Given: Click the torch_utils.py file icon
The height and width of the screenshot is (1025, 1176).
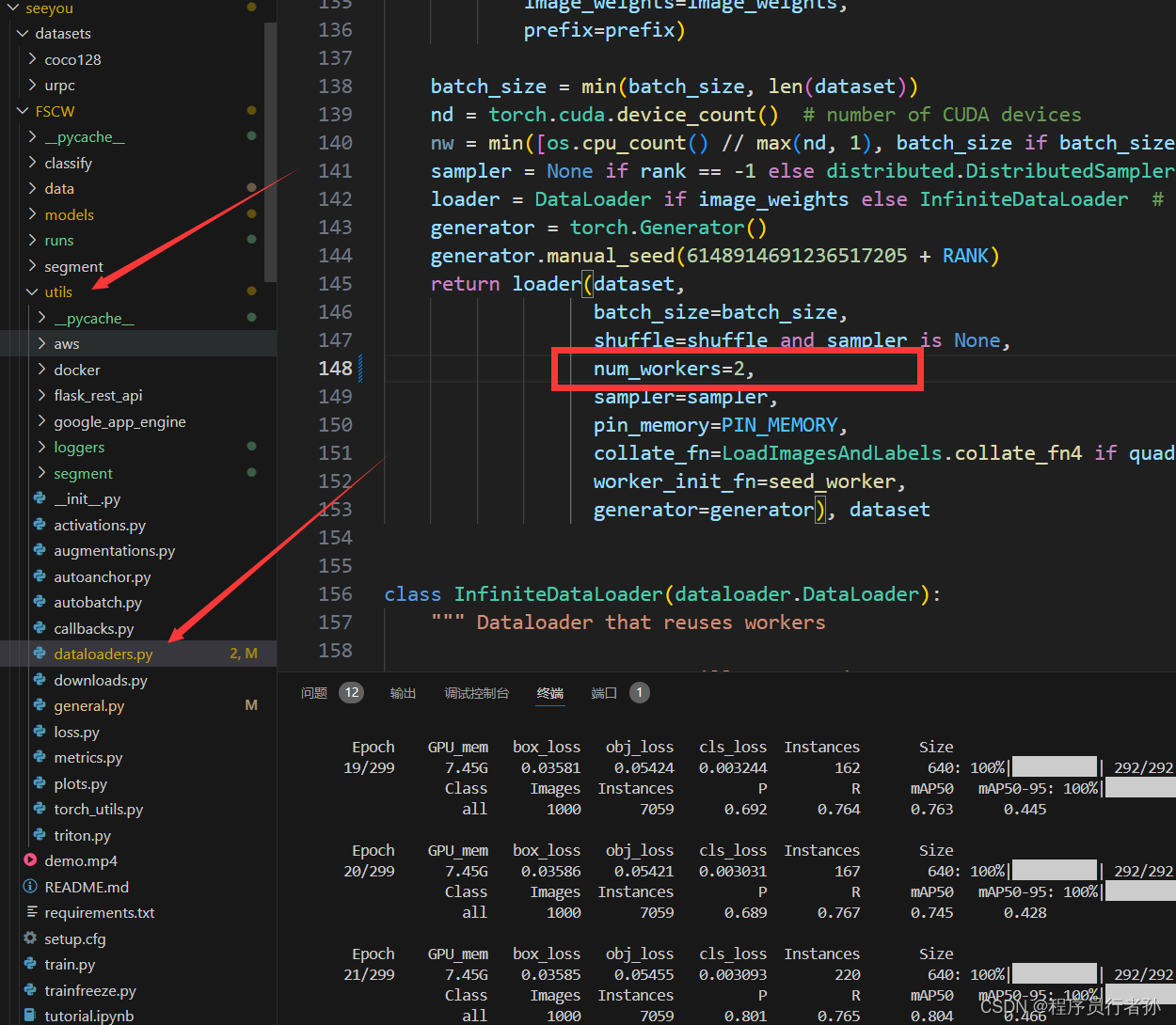Looking at the screenshot, I should click(40, 809).
